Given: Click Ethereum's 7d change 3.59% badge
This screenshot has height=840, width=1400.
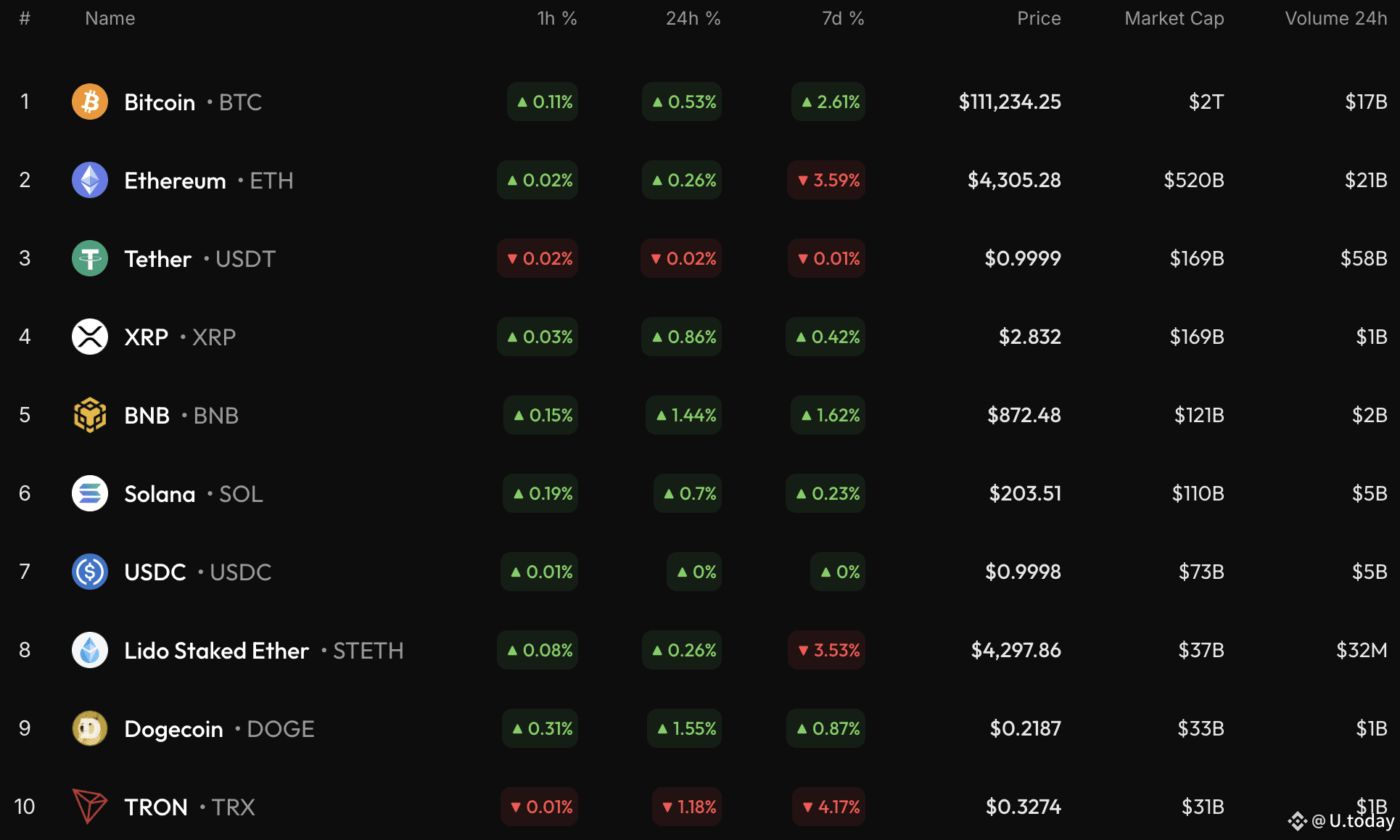Looking at the screenshot, I should pos(826,180).
